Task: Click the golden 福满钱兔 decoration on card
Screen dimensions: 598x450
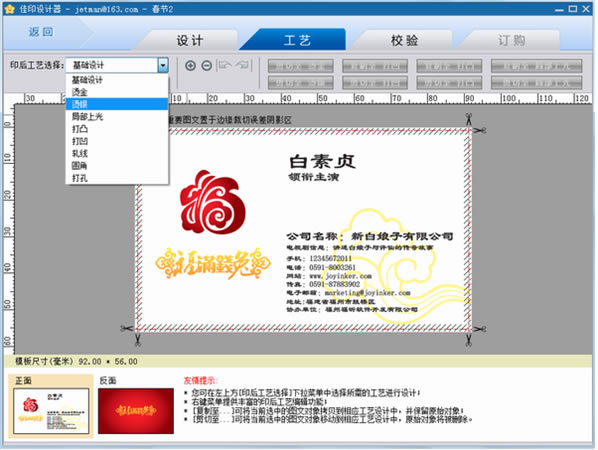Action: pos(213,263)
